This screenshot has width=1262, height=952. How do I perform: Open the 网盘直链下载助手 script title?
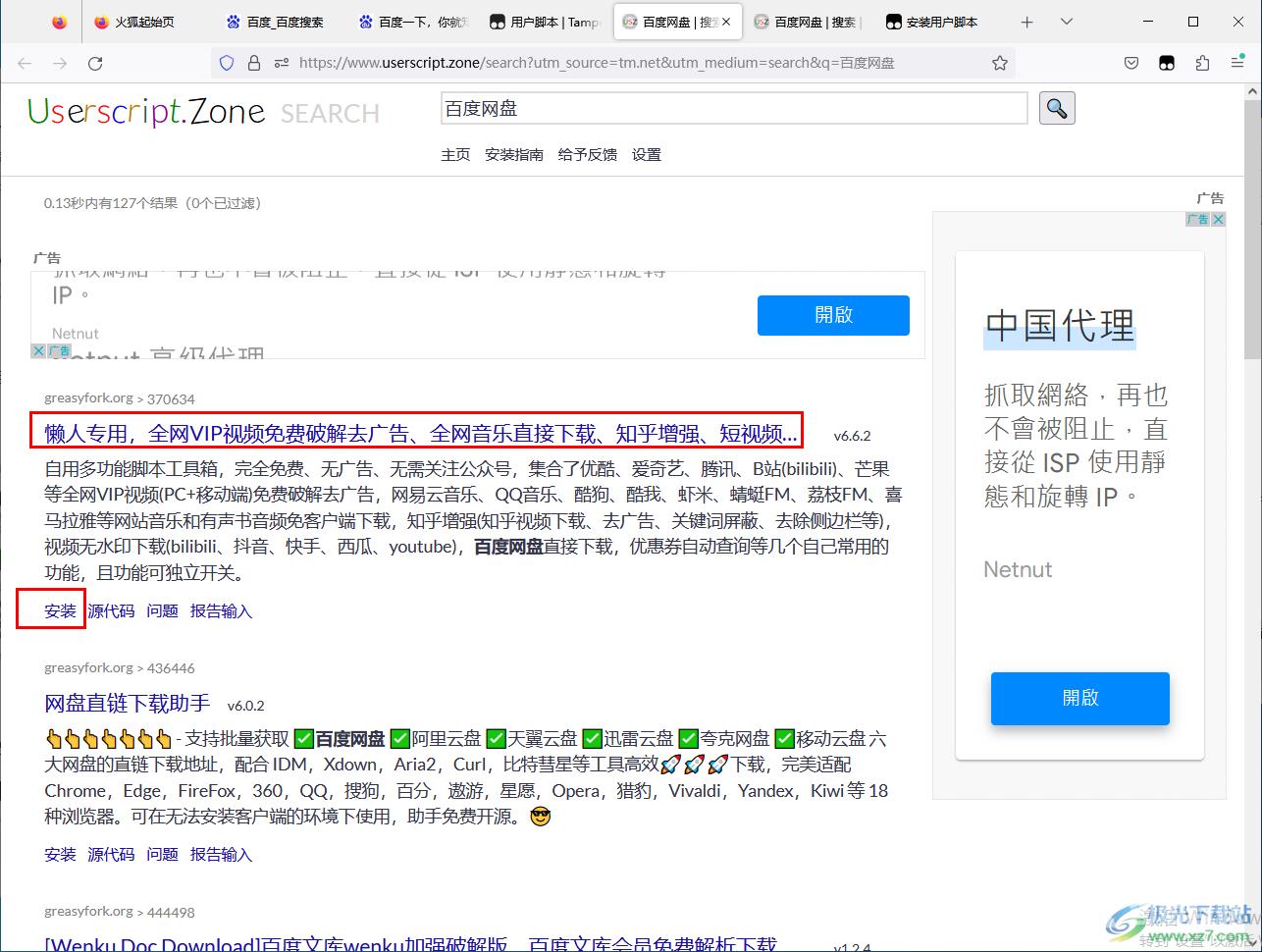pyautogui.click(x=128, y=703)
